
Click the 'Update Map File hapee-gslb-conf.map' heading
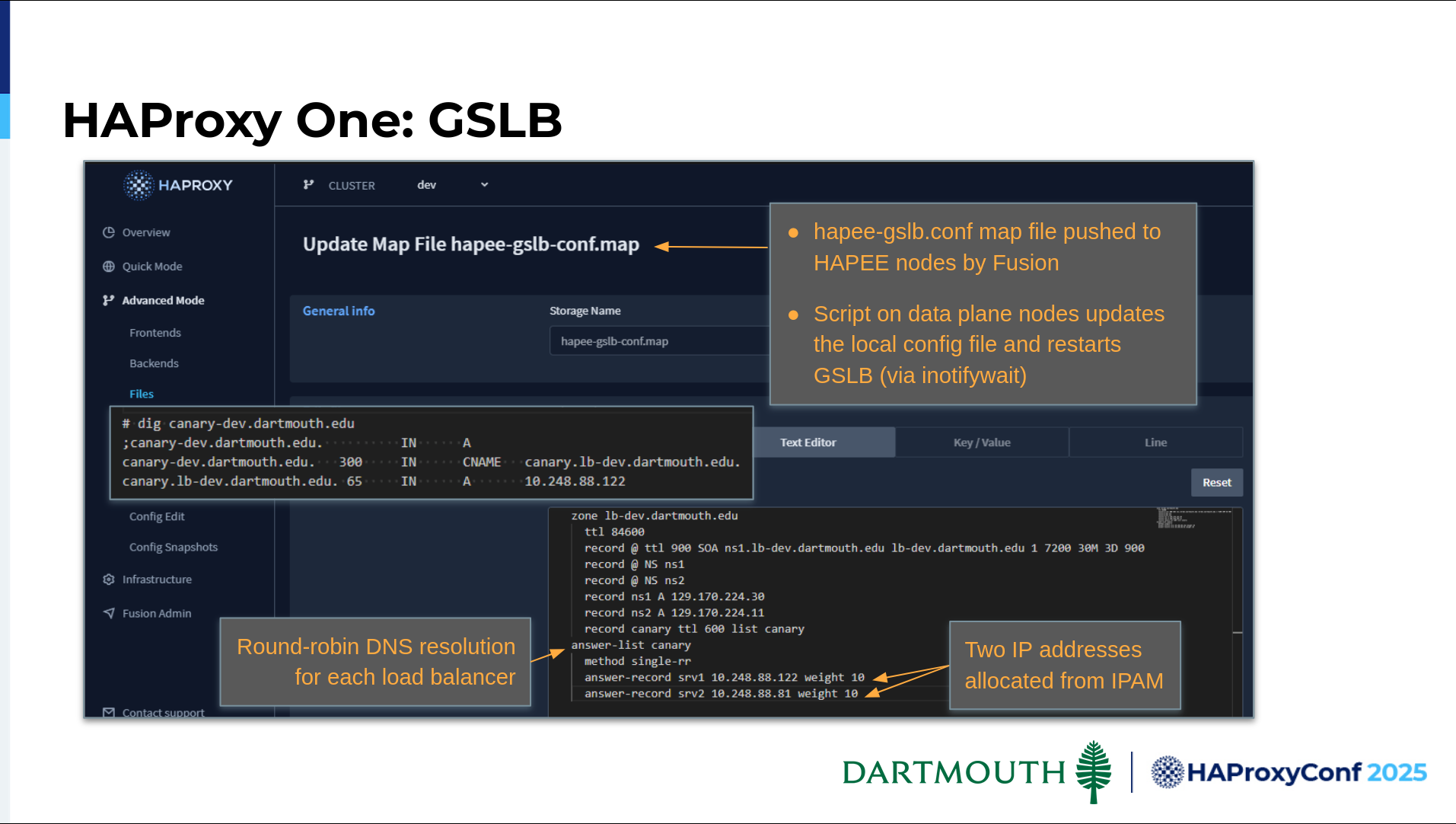tap(471, 244)
